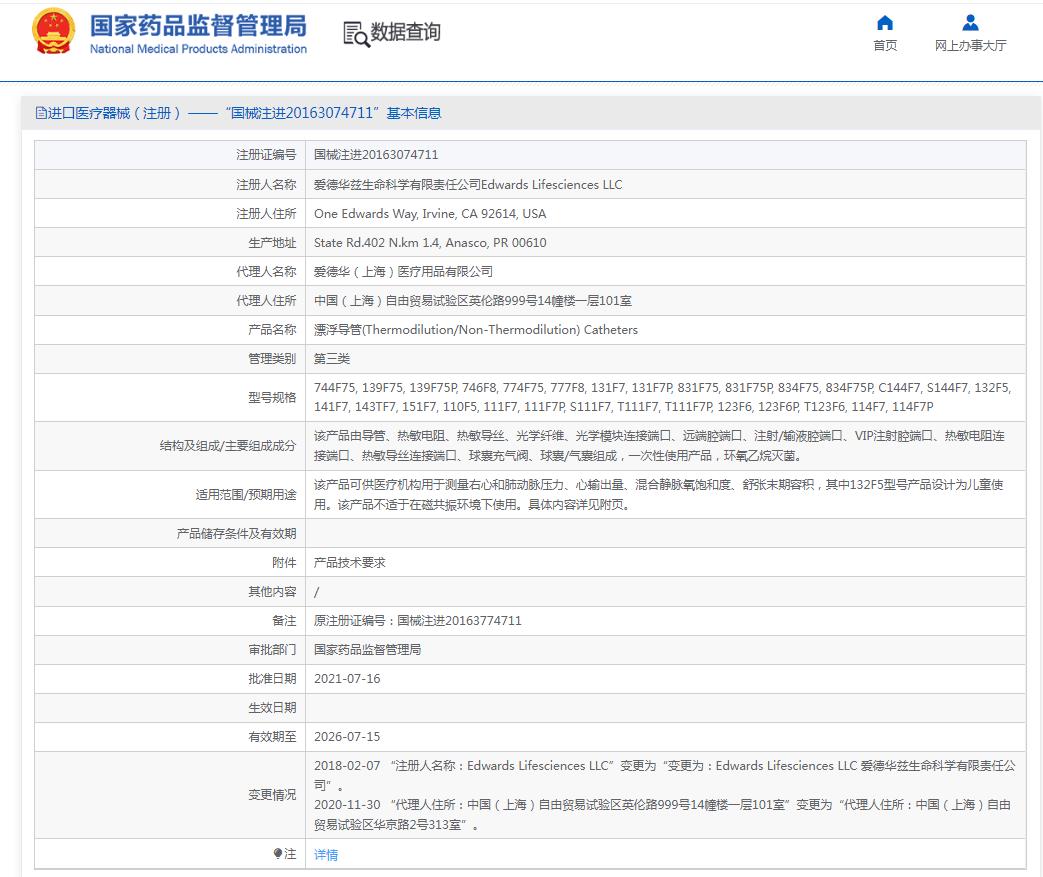Click the attachment value 产品技术要求
Screen dimensions: 1043x877
[350, 562]
